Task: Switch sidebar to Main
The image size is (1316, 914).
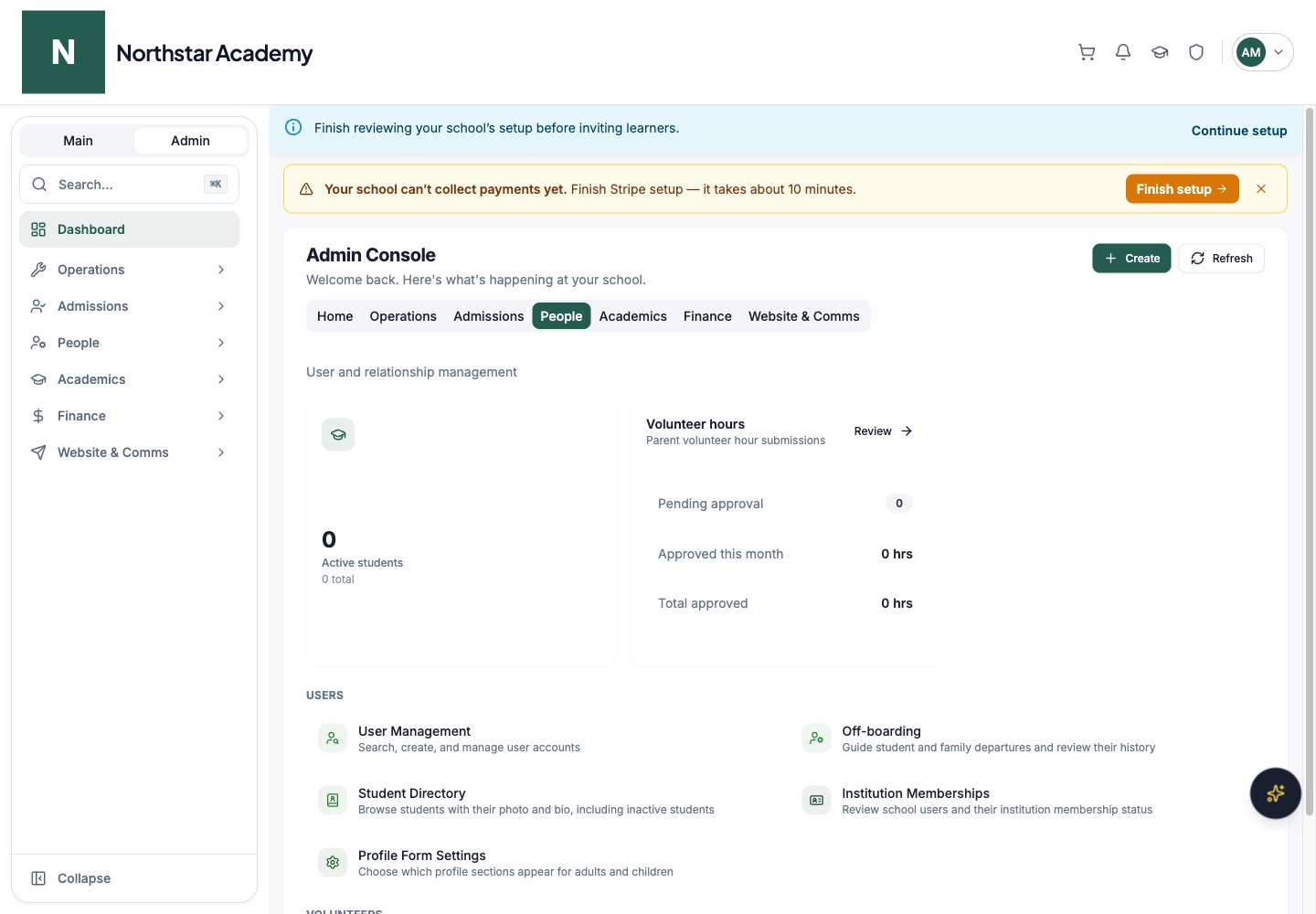Action: (78, 141)
